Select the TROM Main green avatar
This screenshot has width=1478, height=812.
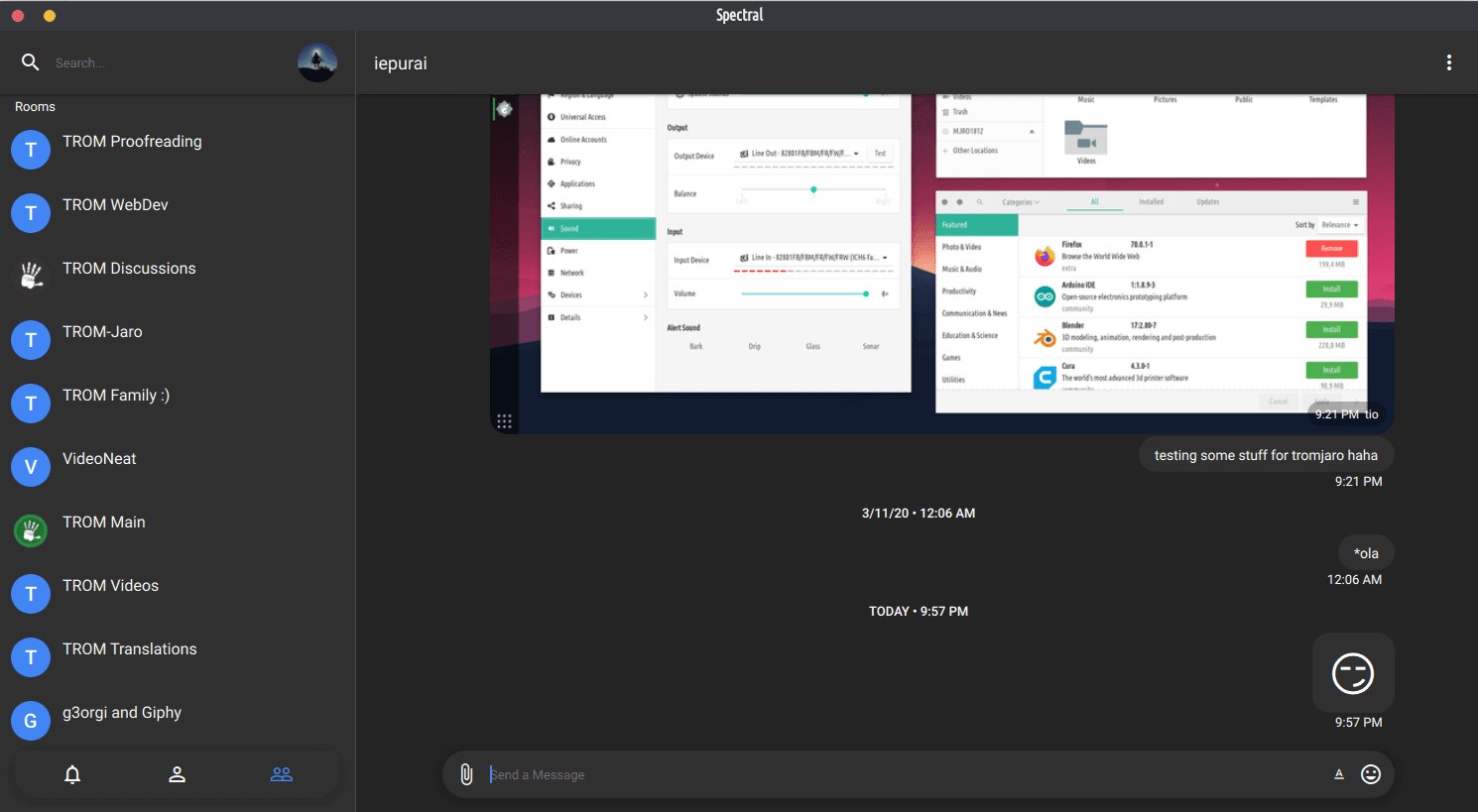[31, 530]
